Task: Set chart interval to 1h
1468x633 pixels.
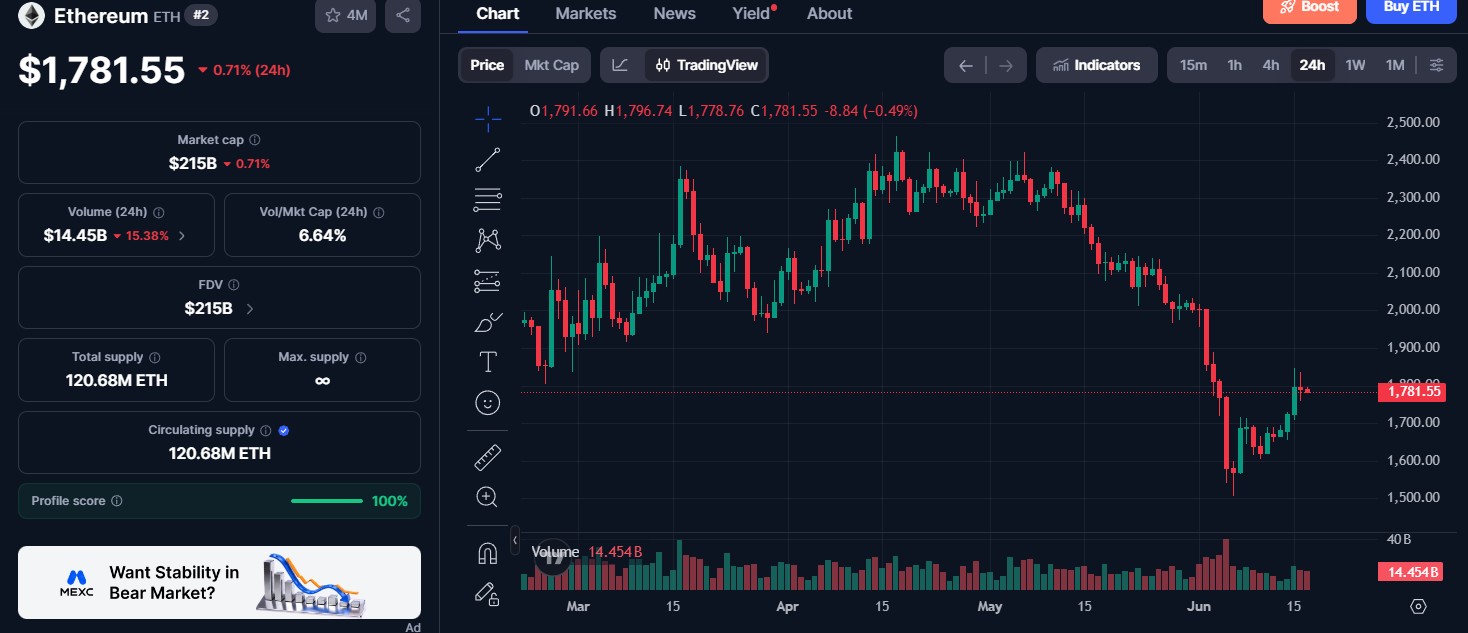Action: (1235, 65)
